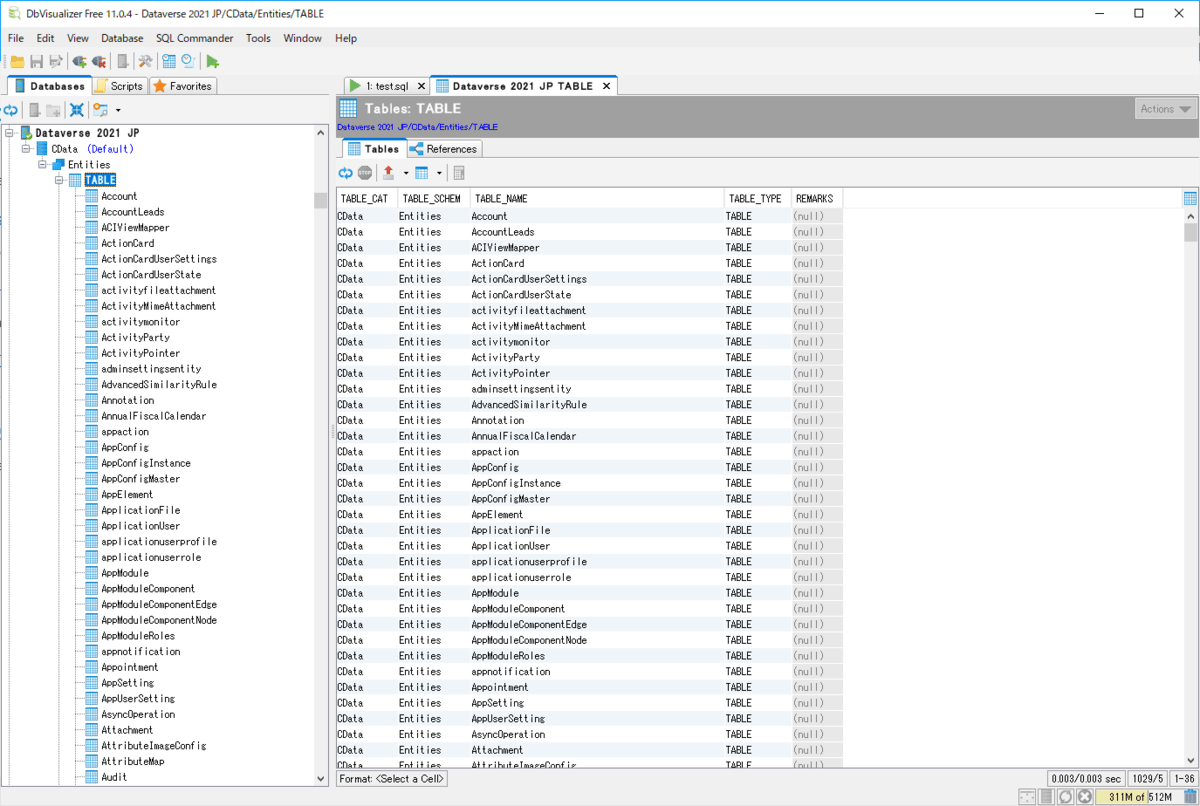Image resolution: width=1200 pixels, height=806 pixels.
Task: Run script with the green arrow icon
Action: tap(213, 60)
